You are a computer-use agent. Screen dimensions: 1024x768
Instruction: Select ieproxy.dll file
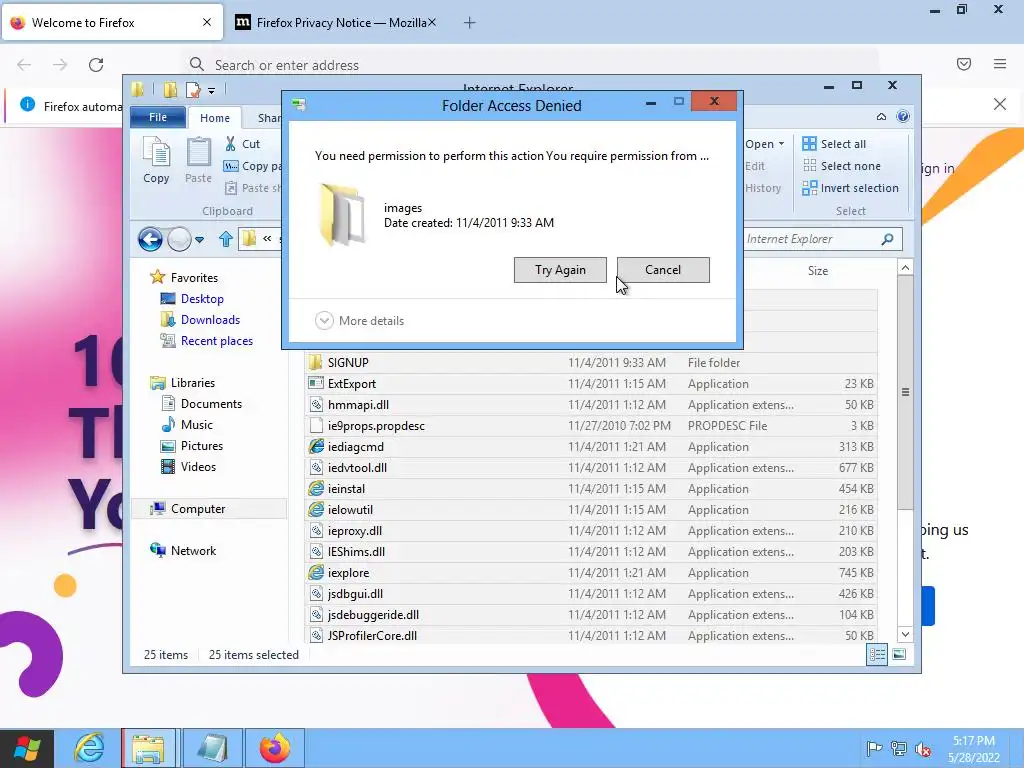coord(591,530)
